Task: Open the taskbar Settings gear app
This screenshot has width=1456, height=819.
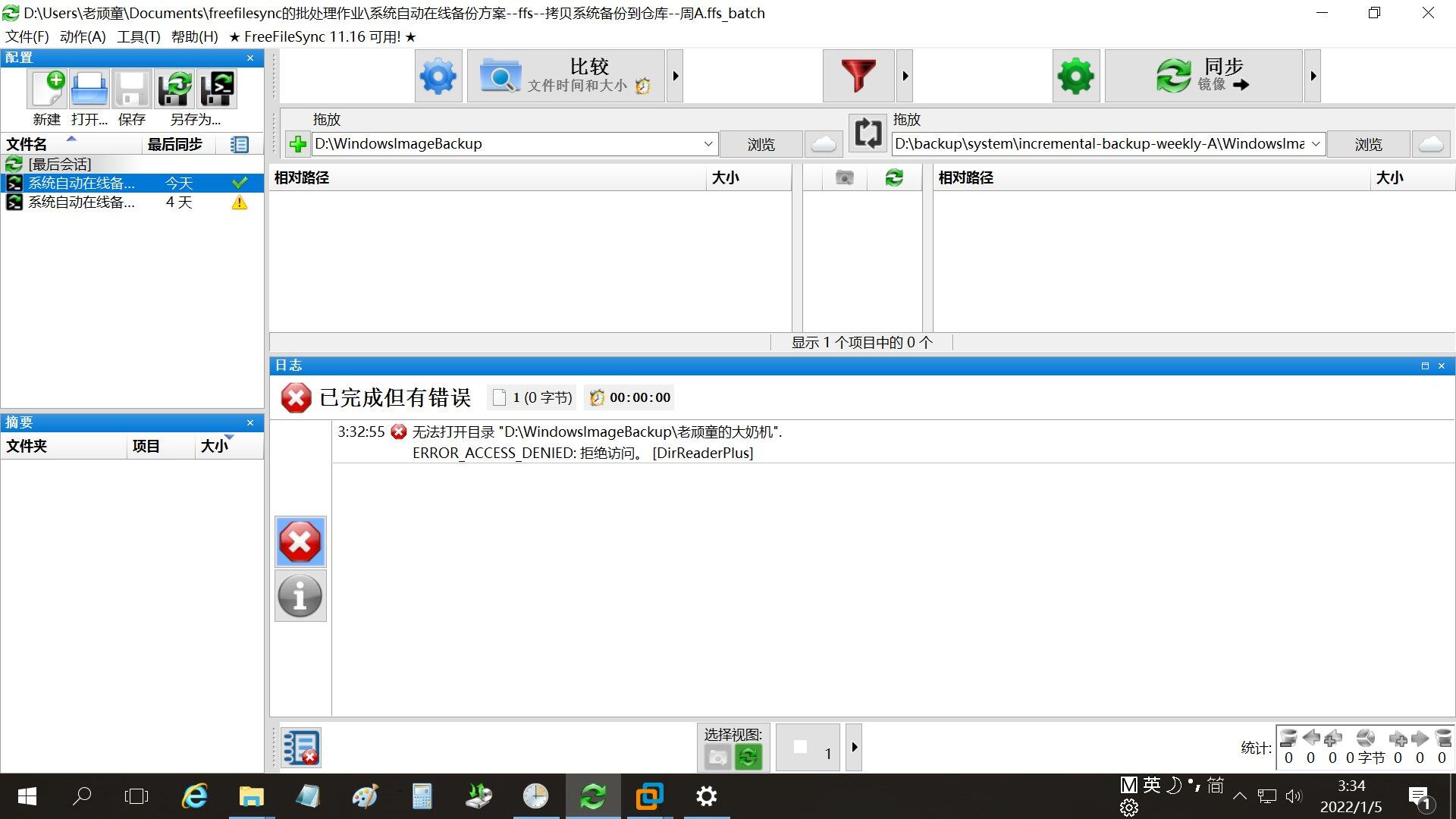Action: click(x=706, y=796)
